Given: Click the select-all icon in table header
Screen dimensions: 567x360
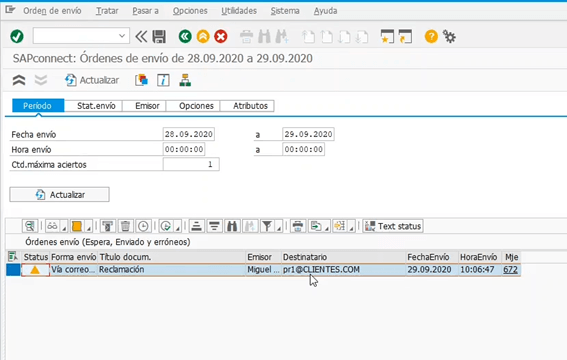Looking at the screenshot, I should (13, 257).
